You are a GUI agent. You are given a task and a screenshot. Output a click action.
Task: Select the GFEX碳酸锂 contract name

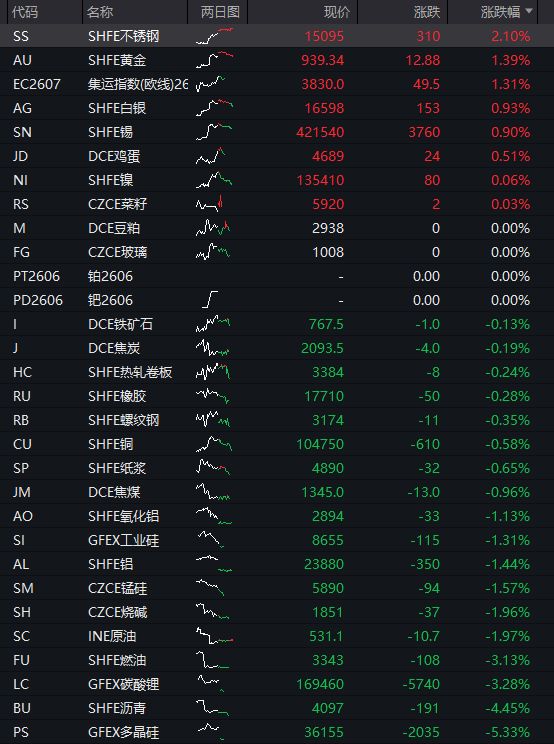click(x=123, y=684)
